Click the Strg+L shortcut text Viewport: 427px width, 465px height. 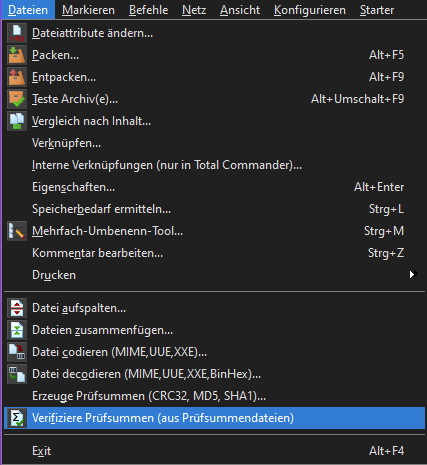click(386, 209)
